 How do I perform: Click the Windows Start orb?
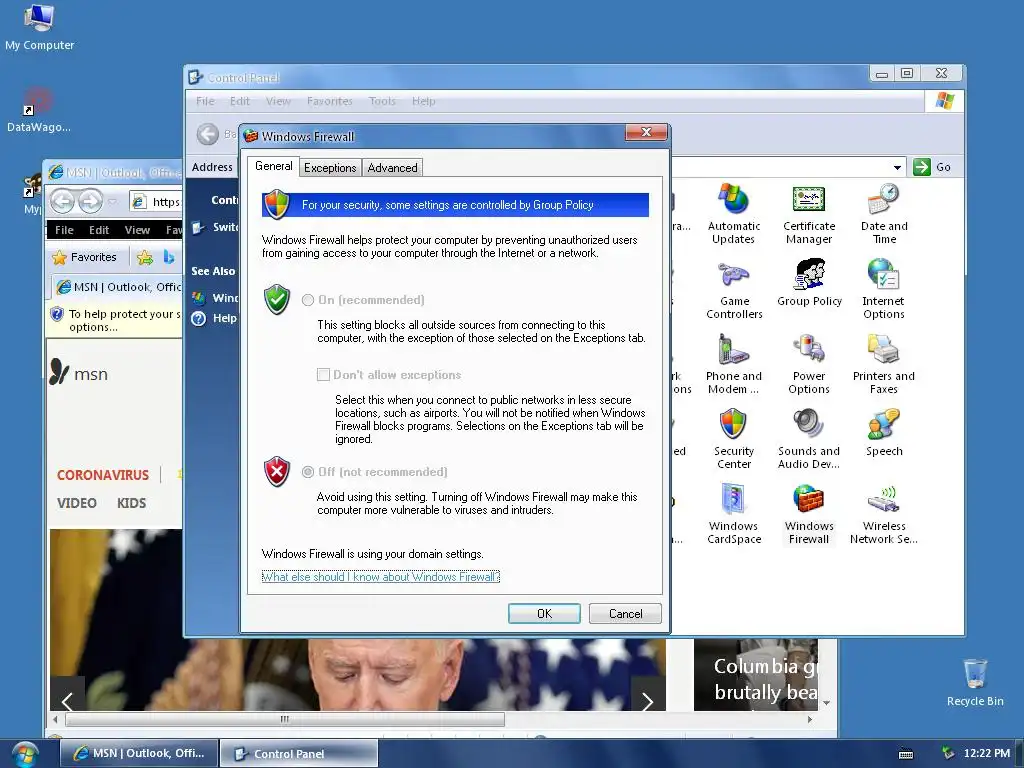coord(25,754)
